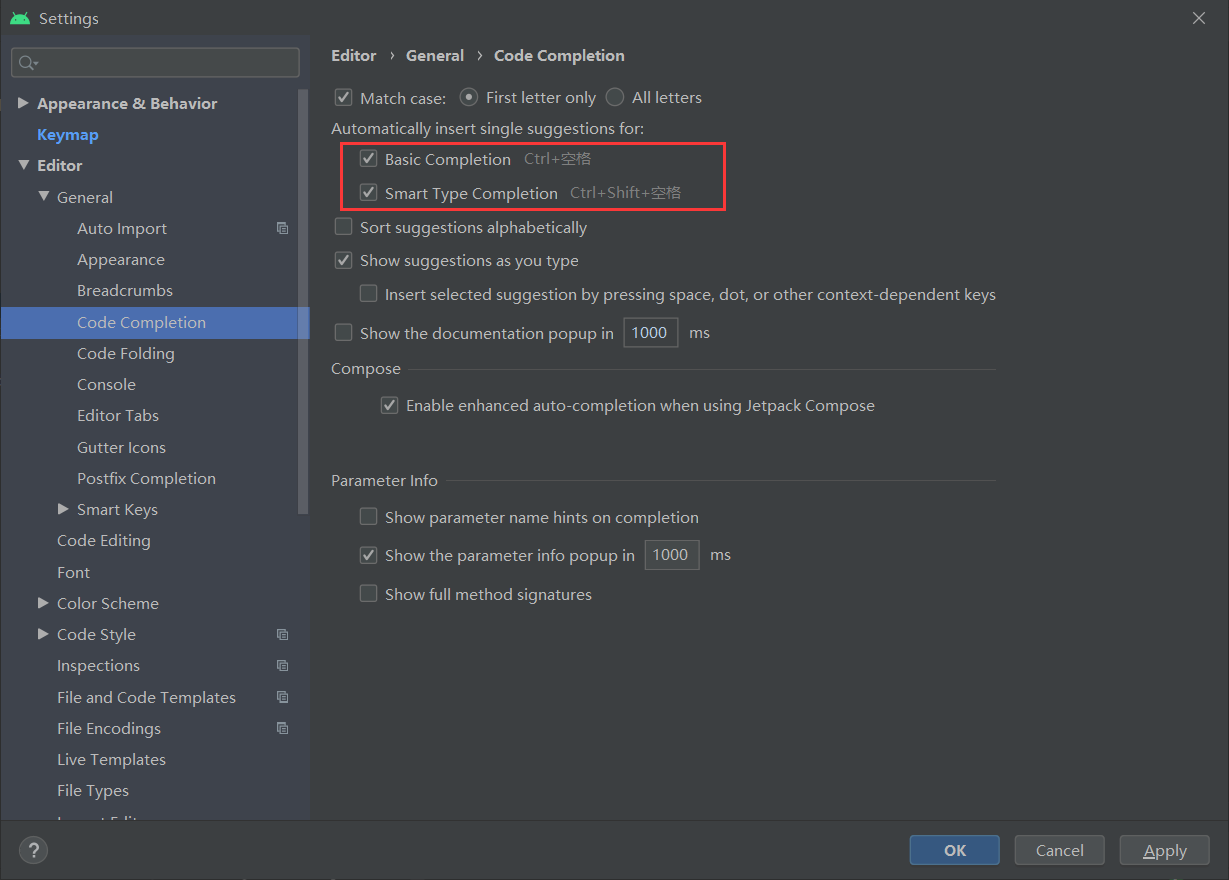Open the Code Editing settings
Image resolution: width=1229 pixels, height=880 pixels.
[103, 540]
